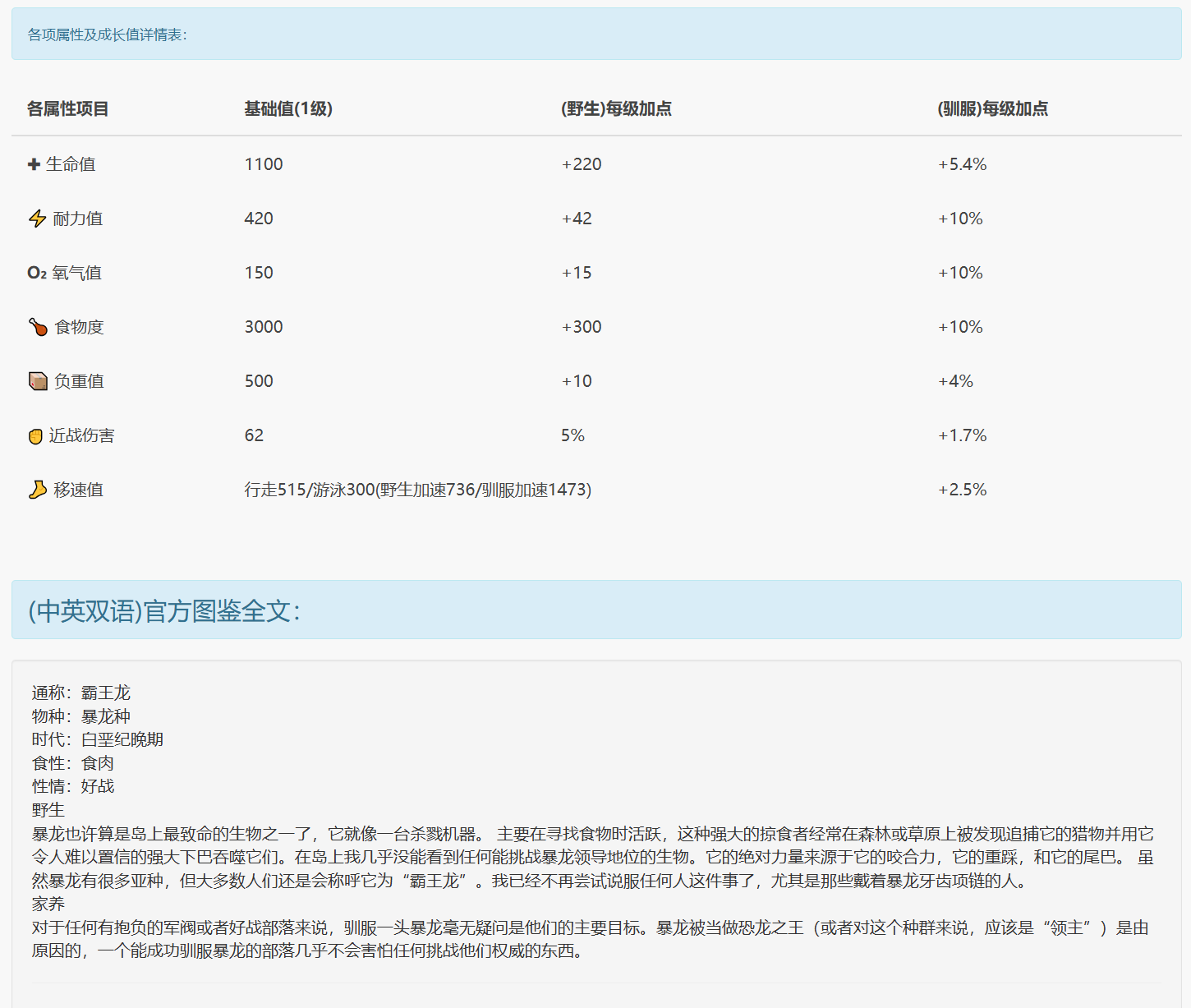Viewport: 1191px width, 1008px height.
Task: Select the (驯服)每级加点 column header
Action: click(992, 108)
